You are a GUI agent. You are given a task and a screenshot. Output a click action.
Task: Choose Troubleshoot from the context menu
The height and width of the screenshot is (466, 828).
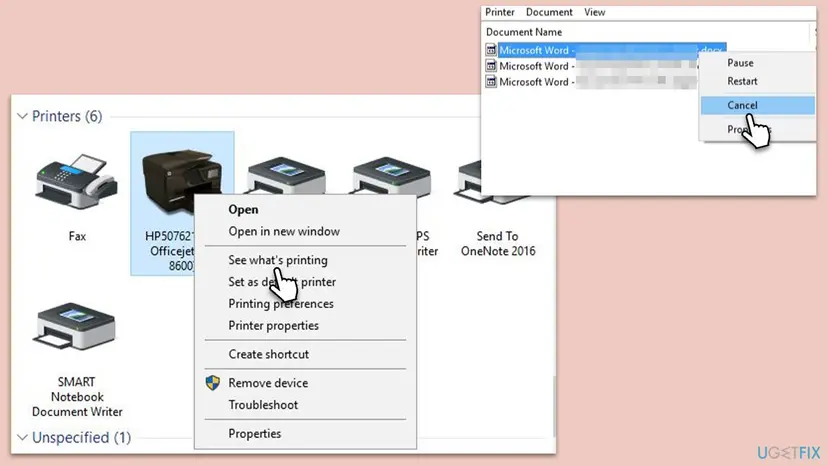305,405
